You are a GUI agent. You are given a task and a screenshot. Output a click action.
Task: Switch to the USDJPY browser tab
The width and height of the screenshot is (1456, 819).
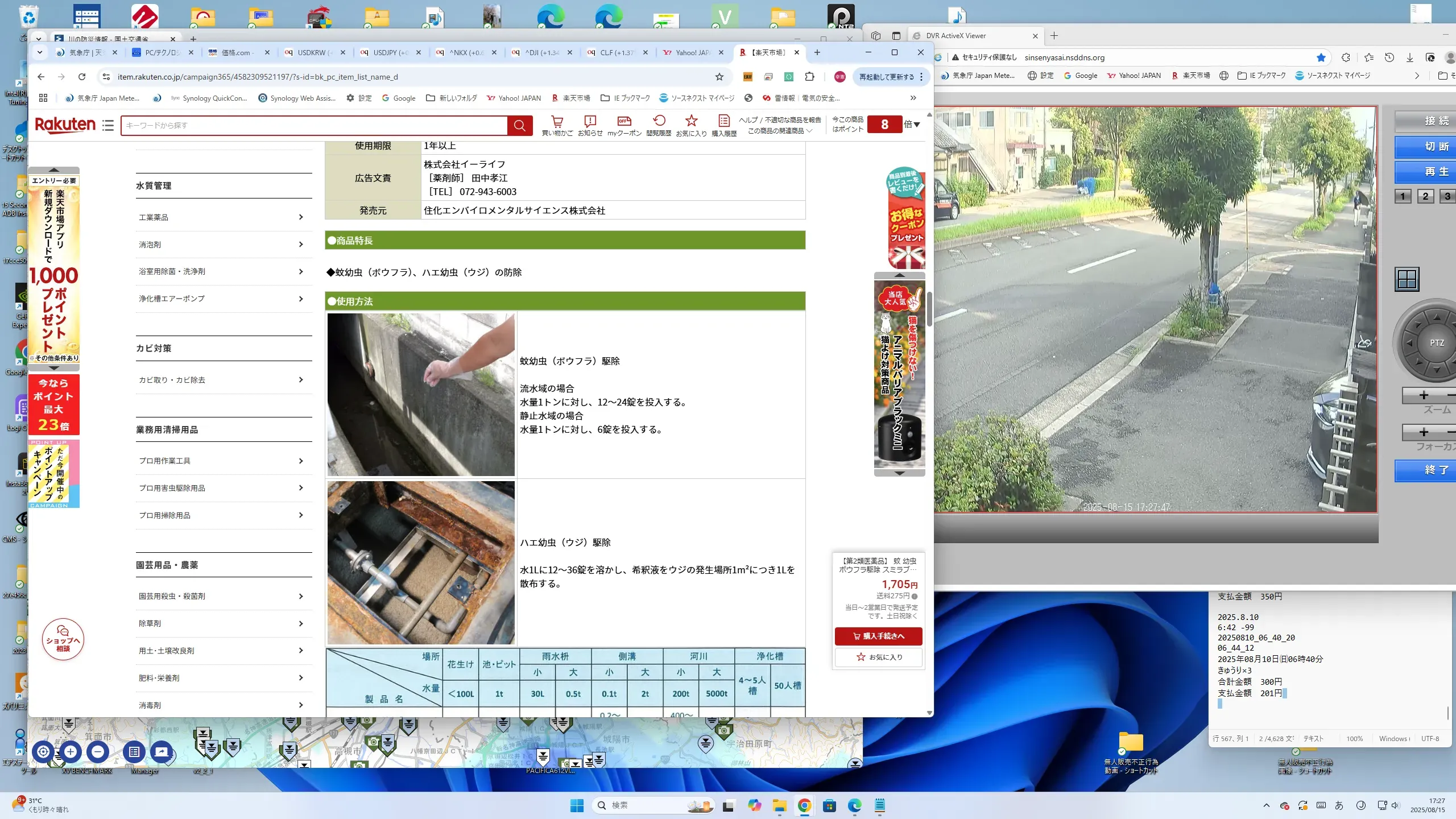(390, 52)
